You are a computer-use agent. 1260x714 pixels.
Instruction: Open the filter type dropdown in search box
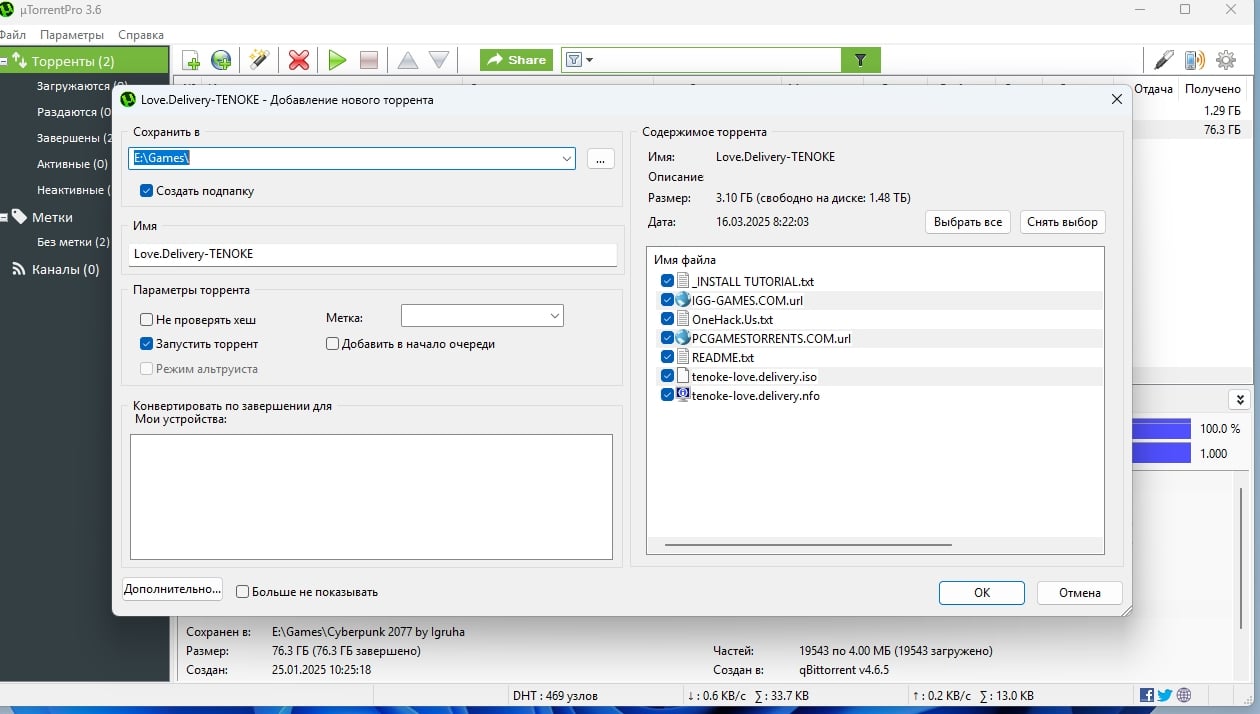point(580,60)
